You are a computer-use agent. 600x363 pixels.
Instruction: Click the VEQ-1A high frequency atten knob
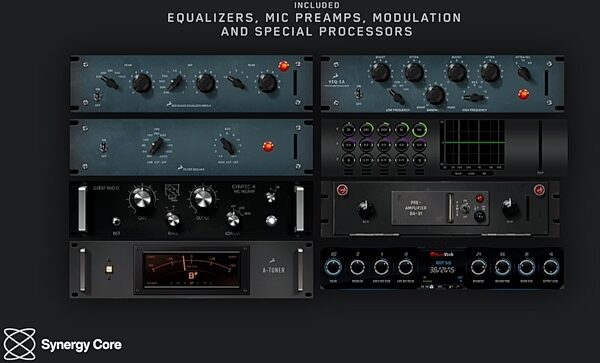coord(491,72)
